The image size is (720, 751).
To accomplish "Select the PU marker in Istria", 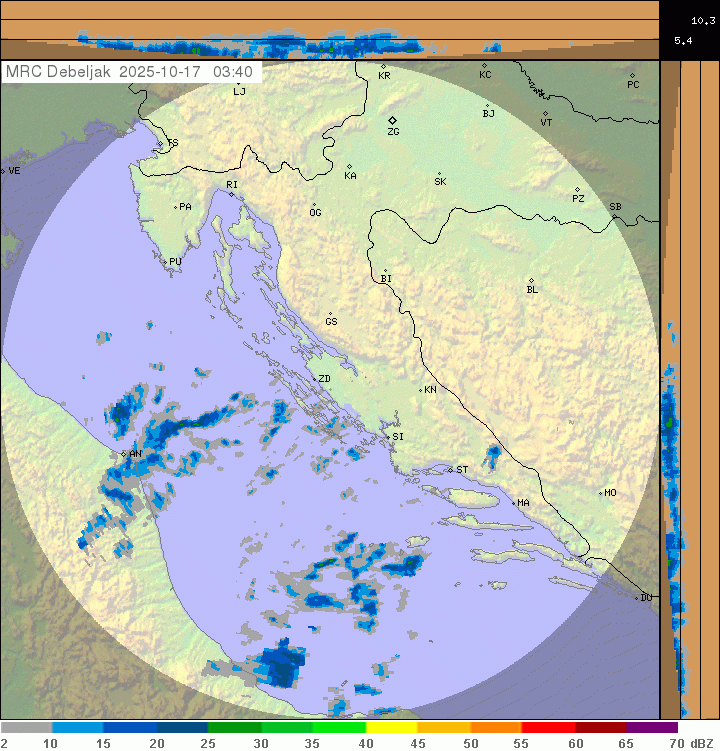I will pyautogui.click(x=165, y=261).
